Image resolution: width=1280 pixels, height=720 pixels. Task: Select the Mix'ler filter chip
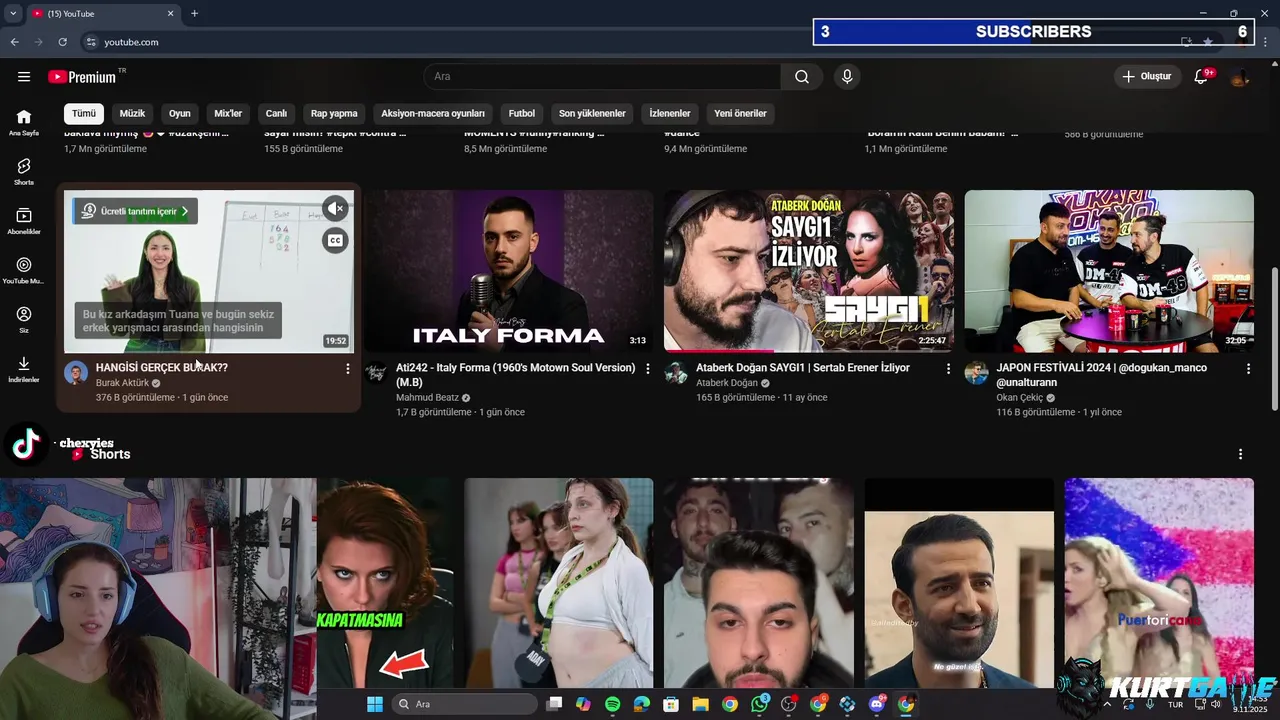point(228,113)
